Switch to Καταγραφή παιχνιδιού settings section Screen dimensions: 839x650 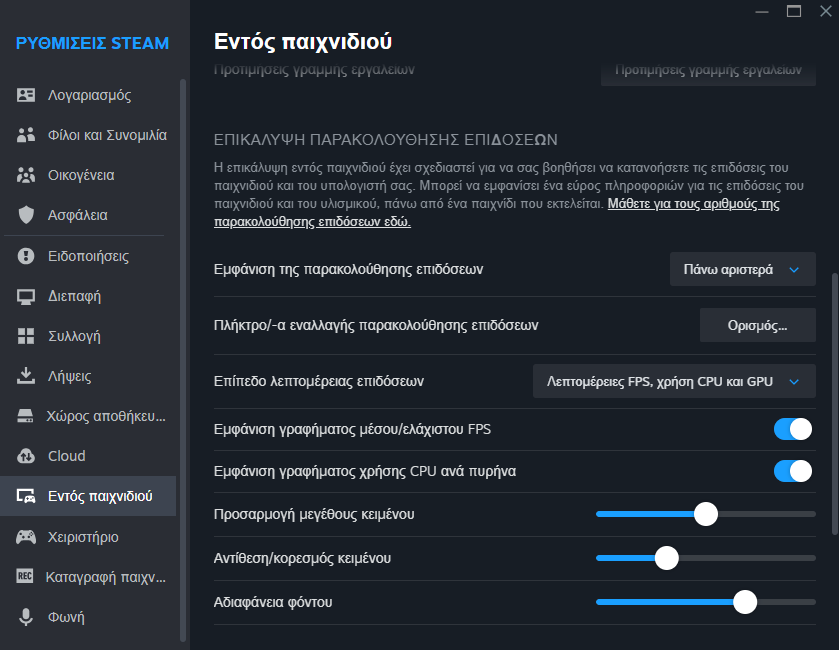pyautogui.click(x=105, y=577)
